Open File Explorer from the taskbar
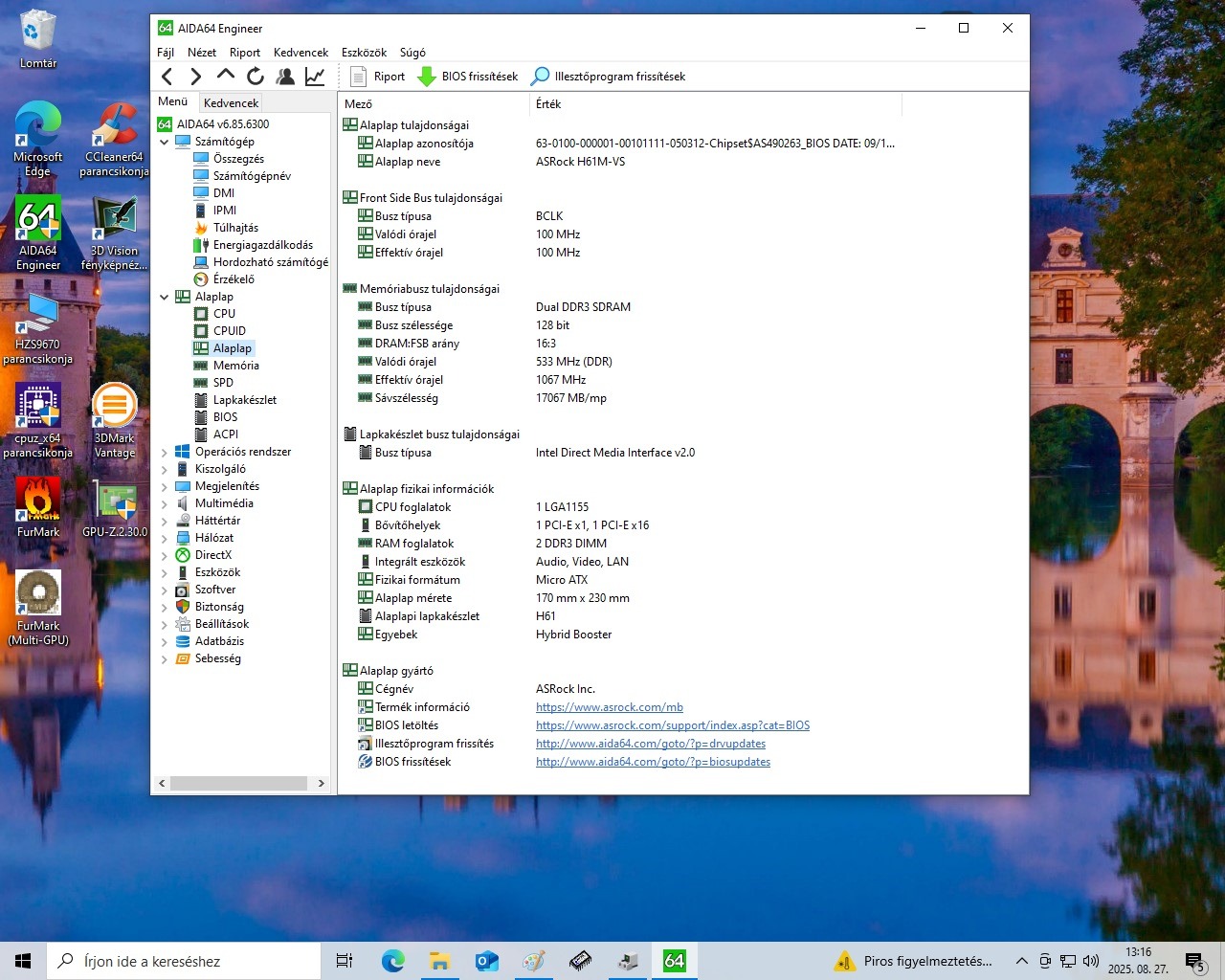This screenshot has height=980, width=1225. point(439,961)
